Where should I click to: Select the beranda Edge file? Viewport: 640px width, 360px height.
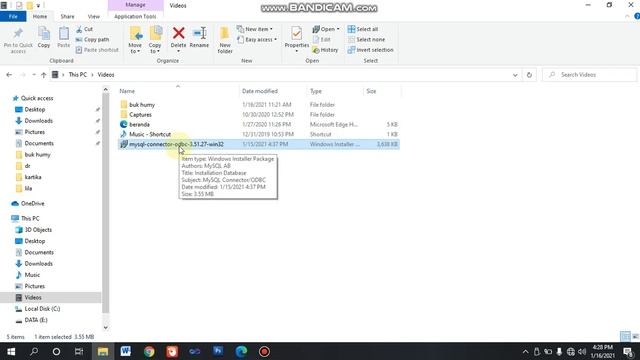[259, 124]
